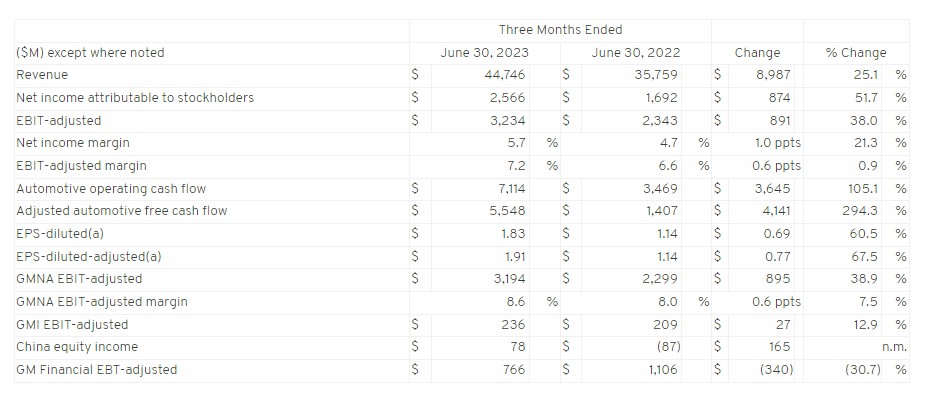The width and height of the screenshot is (942, 412).
Task: Click the 5,548 adjusted free cash flow value
Action: pyautogui.click(x=508, y=211)
